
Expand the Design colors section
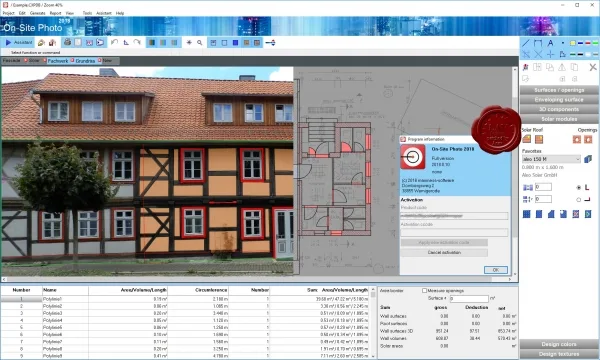(559, 344)
